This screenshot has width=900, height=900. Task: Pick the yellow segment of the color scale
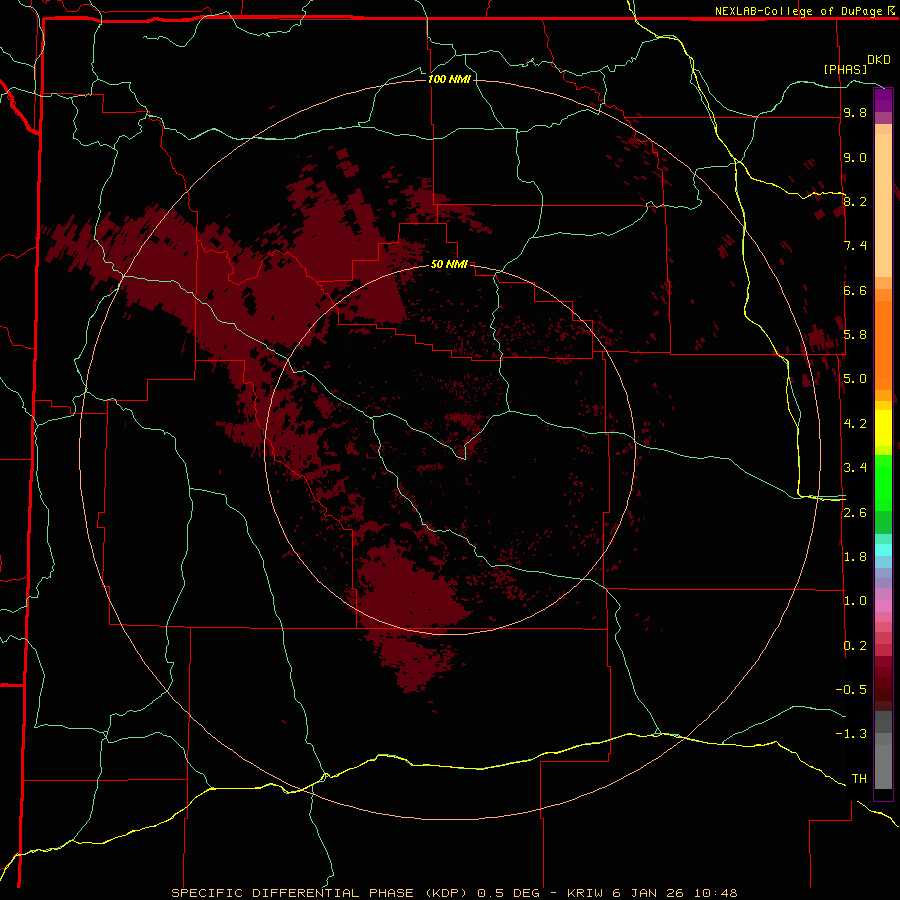883,428
